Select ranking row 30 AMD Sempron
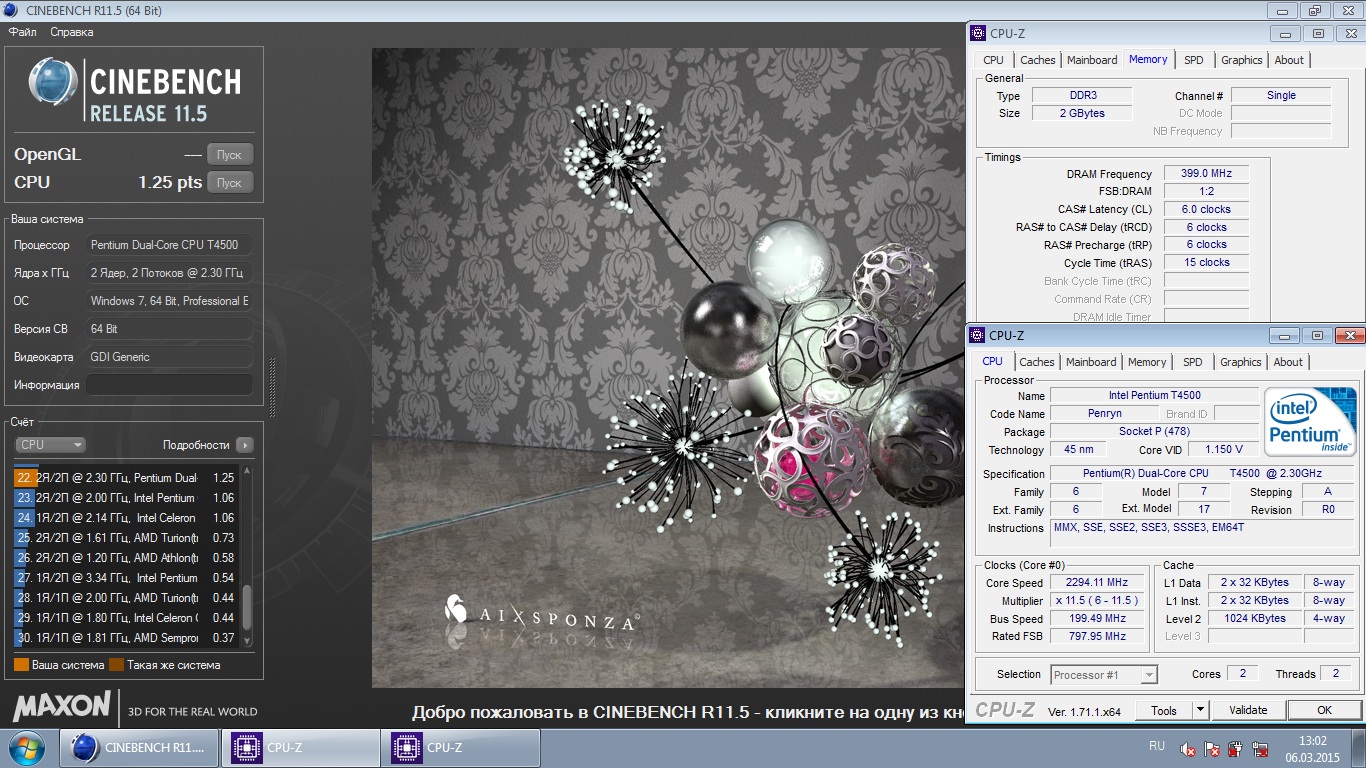Image resolution: width=1366 pixels, height=768 pixels. [126, 638]
